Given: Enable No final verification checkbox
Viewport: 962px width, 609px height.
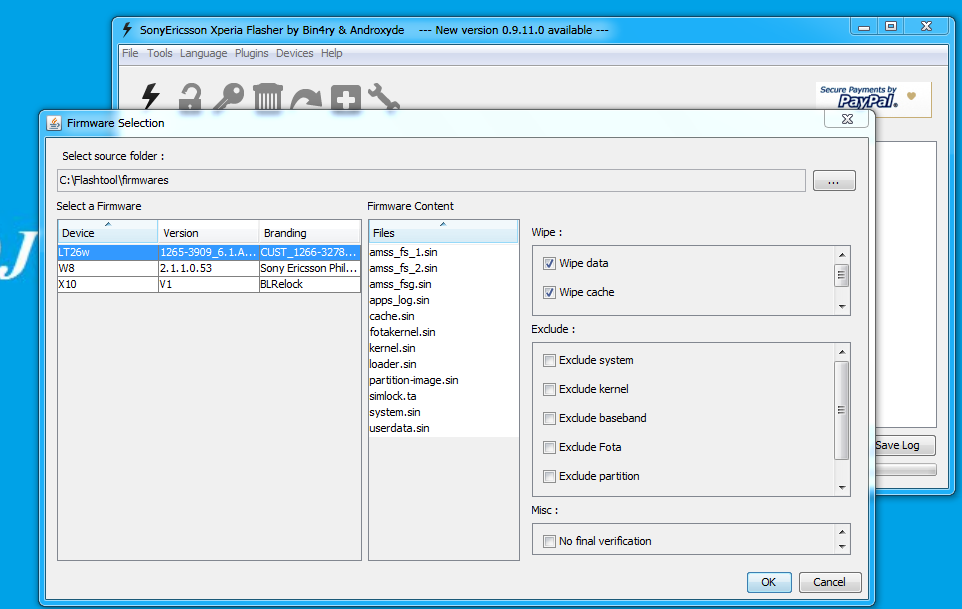Looking at the screenshot, I should [x=549, y=542].
